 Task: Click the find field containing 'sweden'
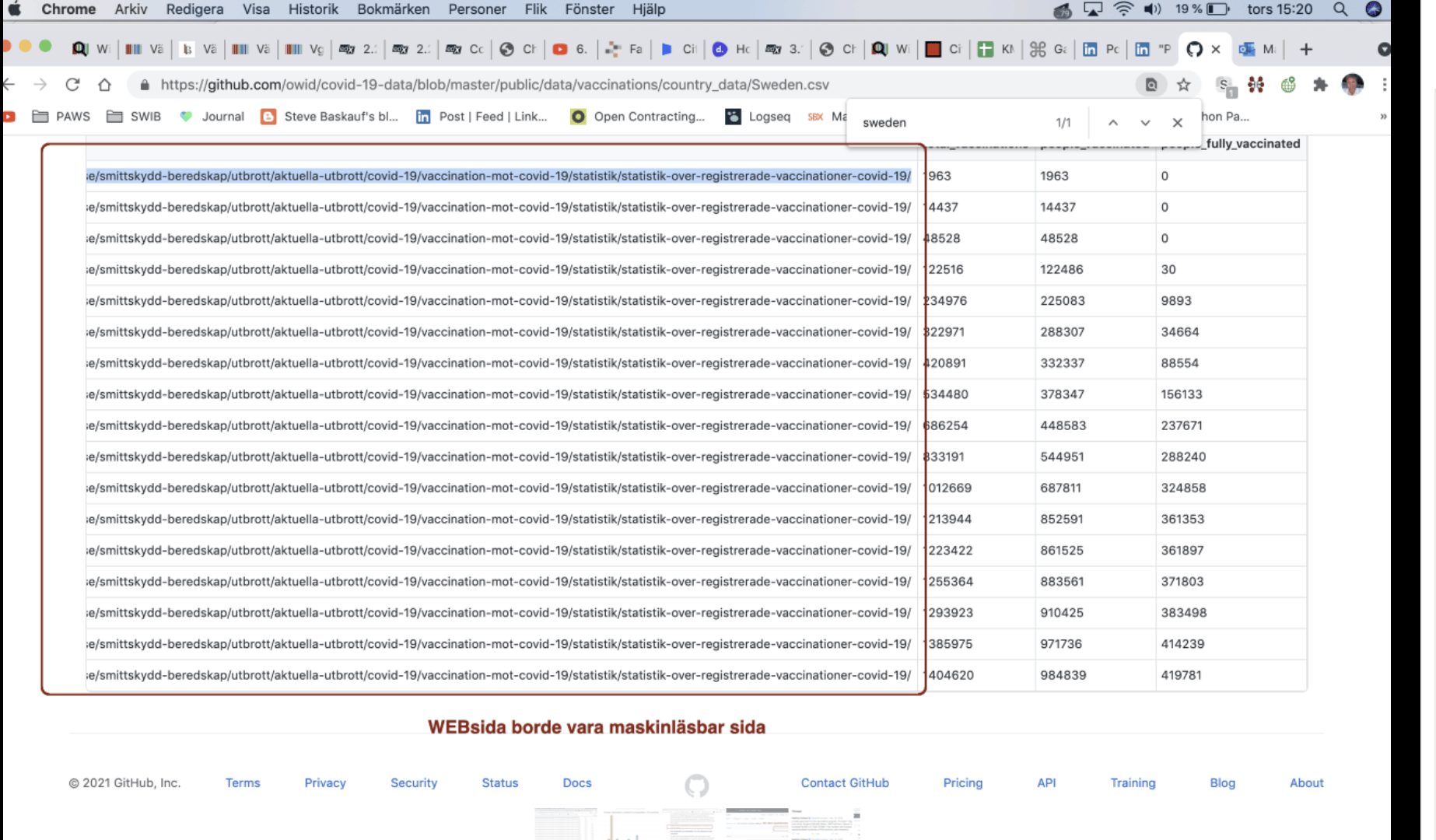tap(949, 123)
